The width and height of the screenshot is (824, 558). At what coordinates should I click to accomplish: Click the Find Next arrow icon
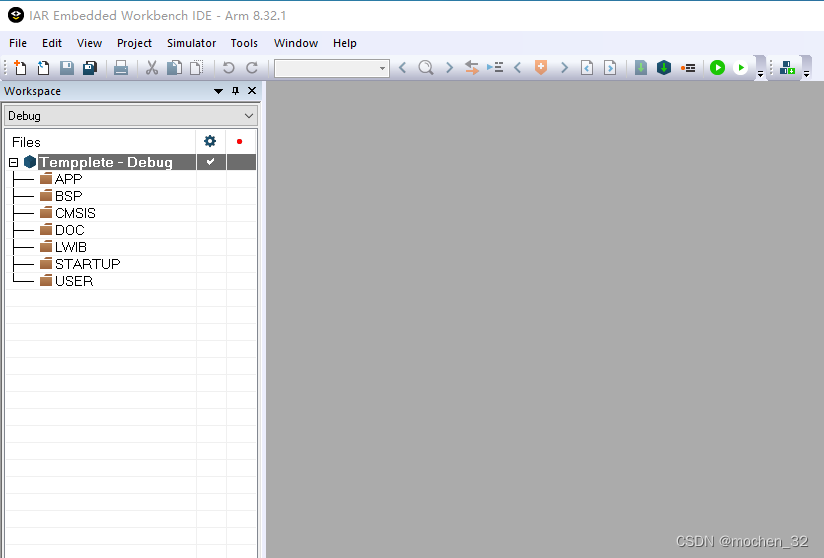tap(449, 68)
